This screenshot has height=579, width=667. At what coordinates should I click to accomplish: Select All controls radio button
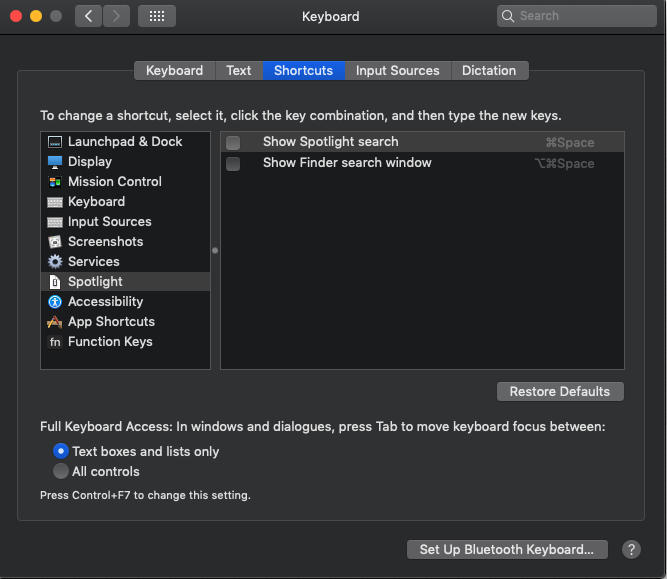click(61, 471)
